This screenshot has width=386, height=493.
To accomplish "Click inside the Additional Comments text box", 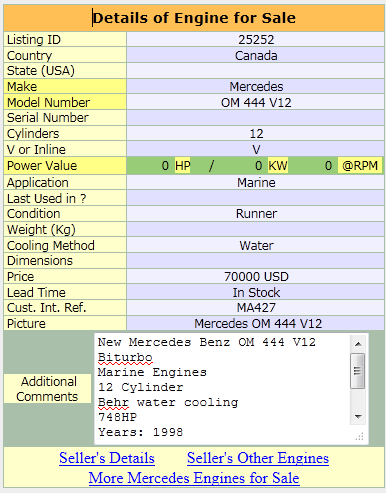I will [x=222, y=388].
